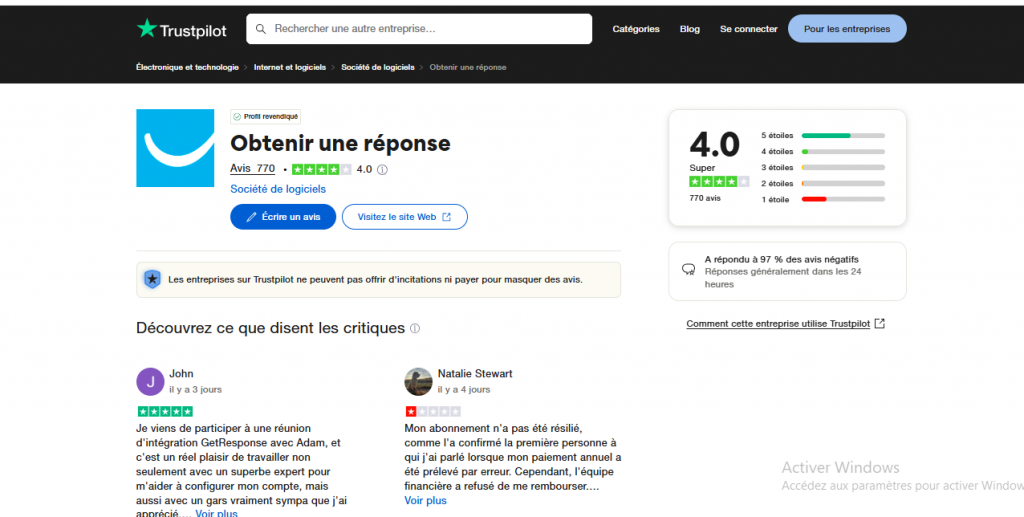The image size is (1024, 517).
Task: Click the 'Pour les entreprises' button
Action: (847, 29)
